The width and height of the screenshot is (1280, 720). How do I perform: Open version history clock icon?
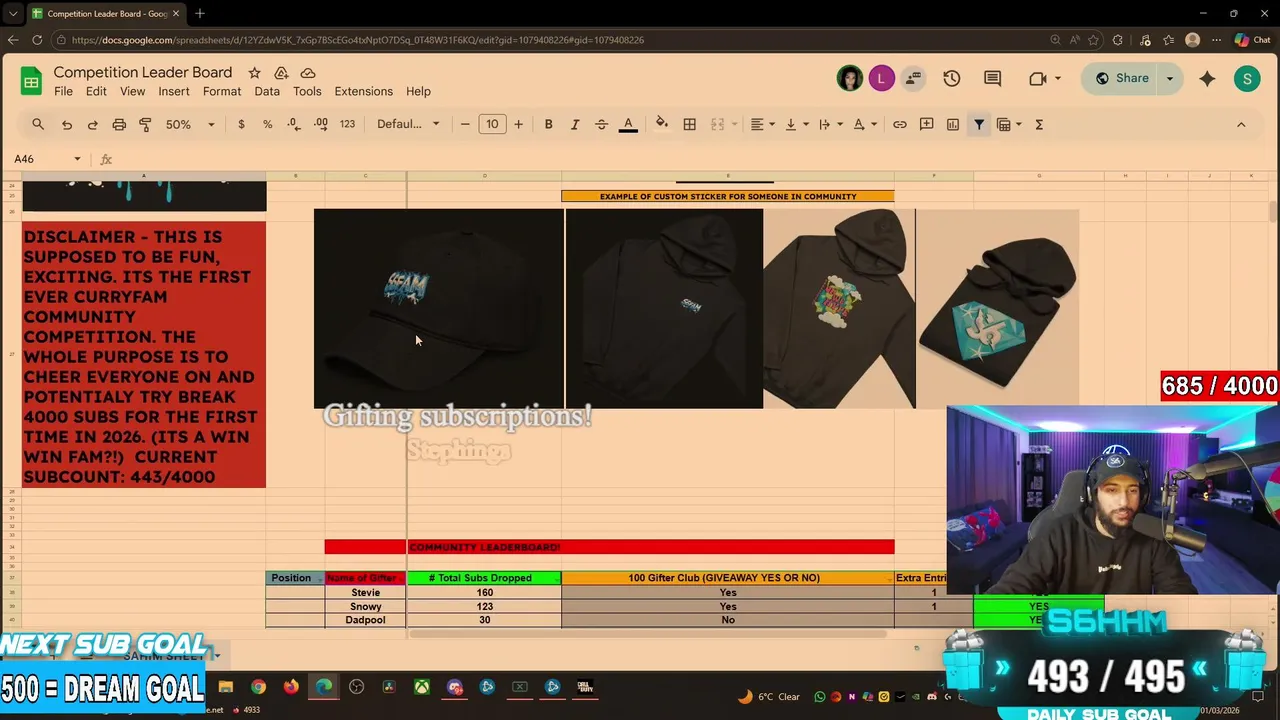(951, 78)
